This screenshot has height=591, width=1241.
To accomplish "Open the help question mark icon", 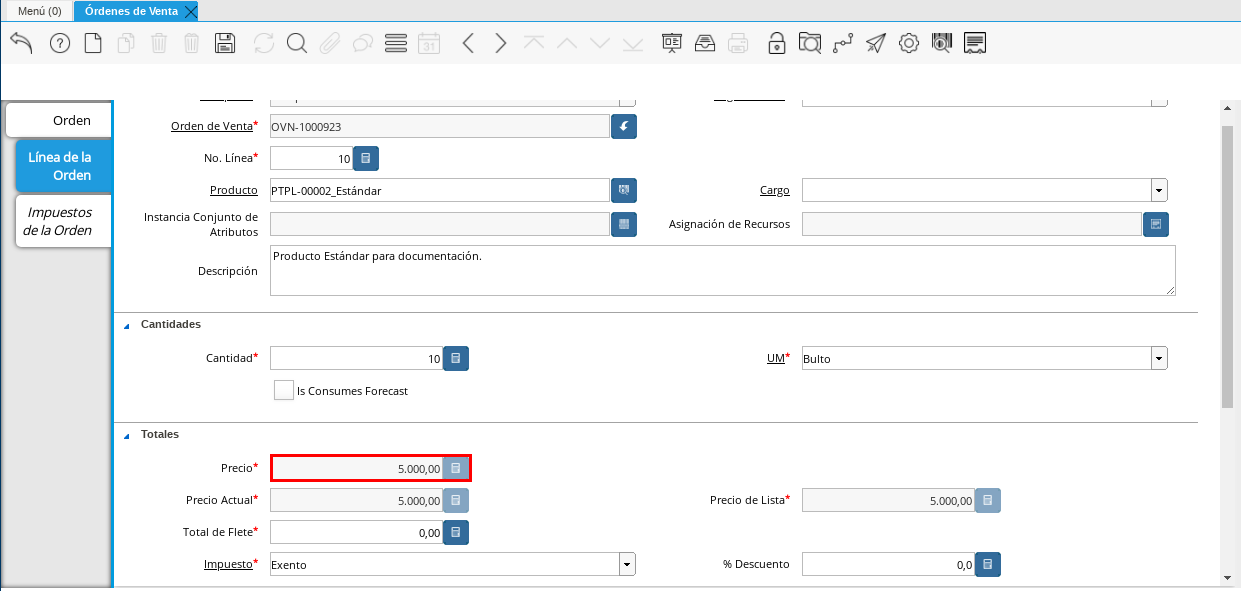I will coord(60,43).
